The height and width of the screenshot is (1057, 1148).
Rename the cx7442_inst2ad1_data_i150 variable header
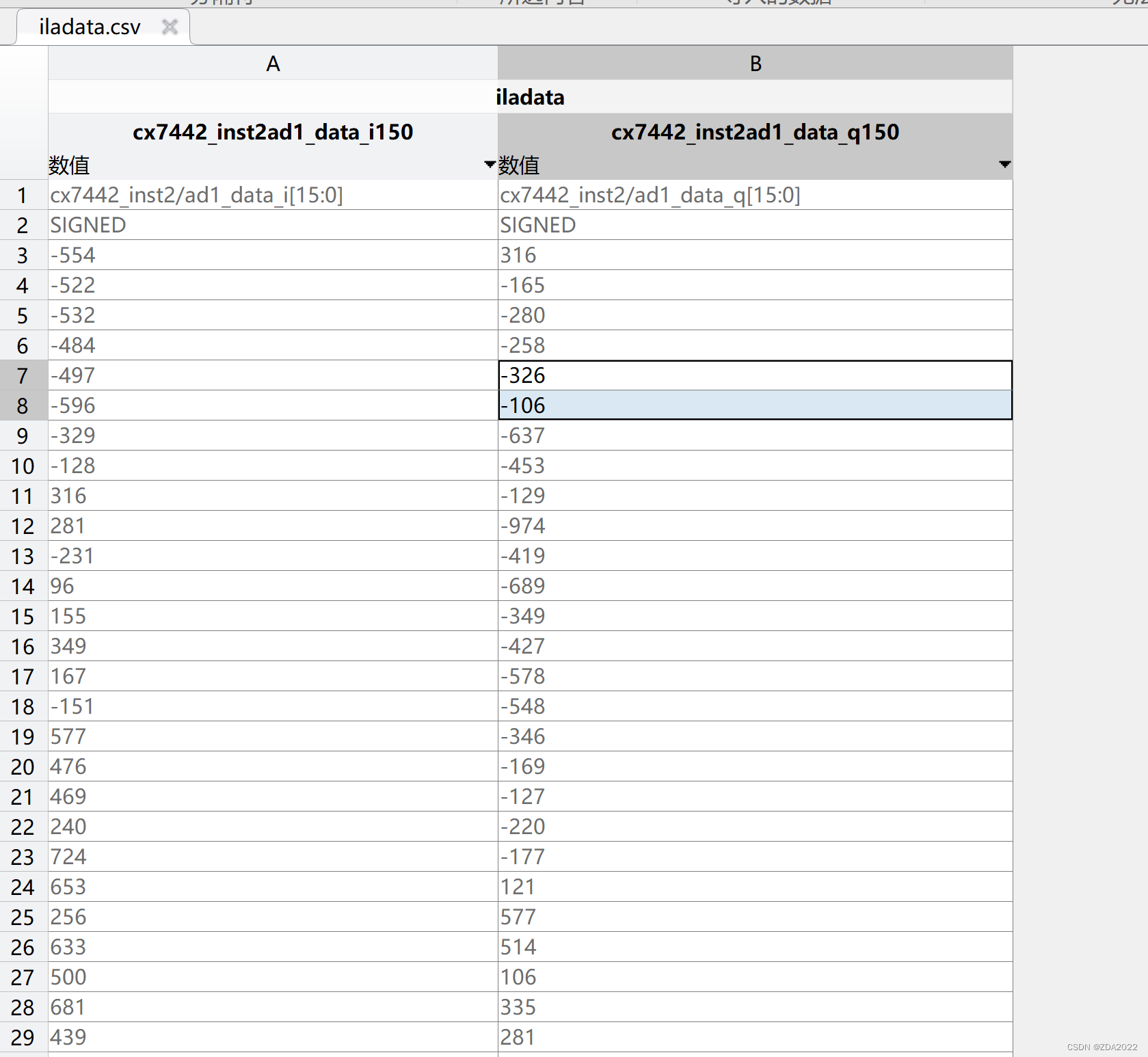[x=272, y=132]
